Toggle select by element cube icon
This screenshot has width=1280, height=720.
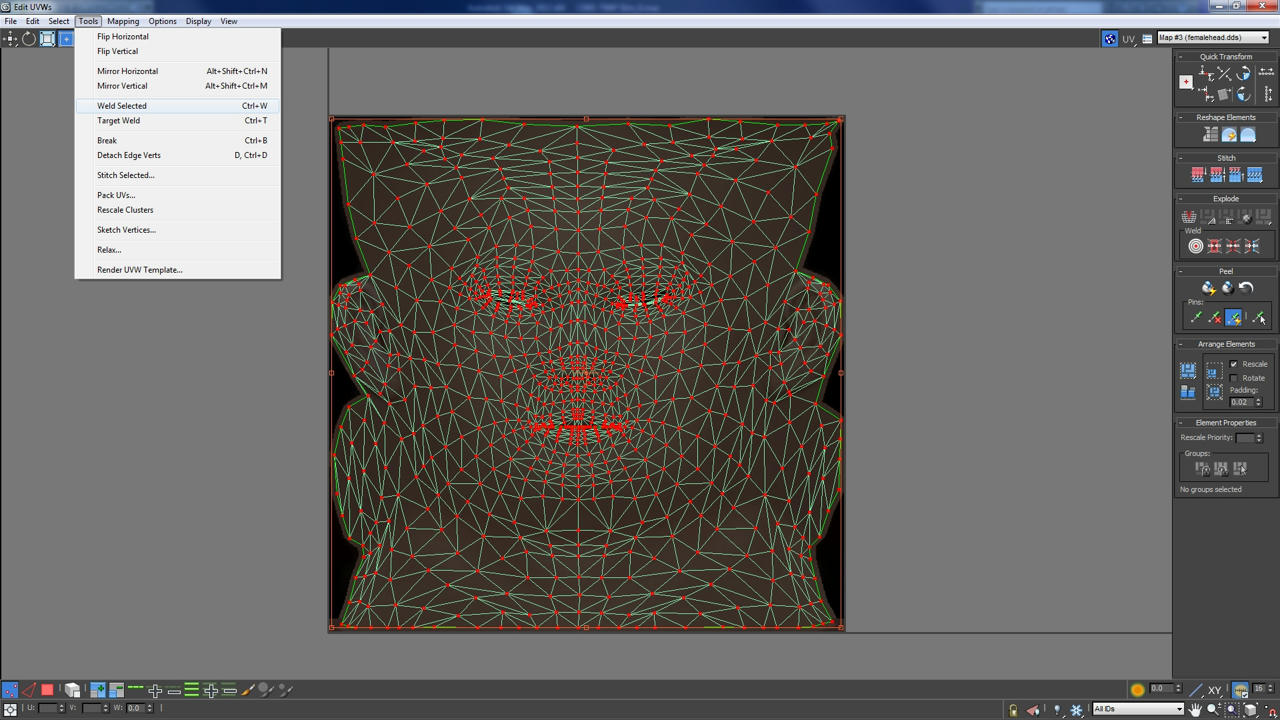(x=72, y=690)
